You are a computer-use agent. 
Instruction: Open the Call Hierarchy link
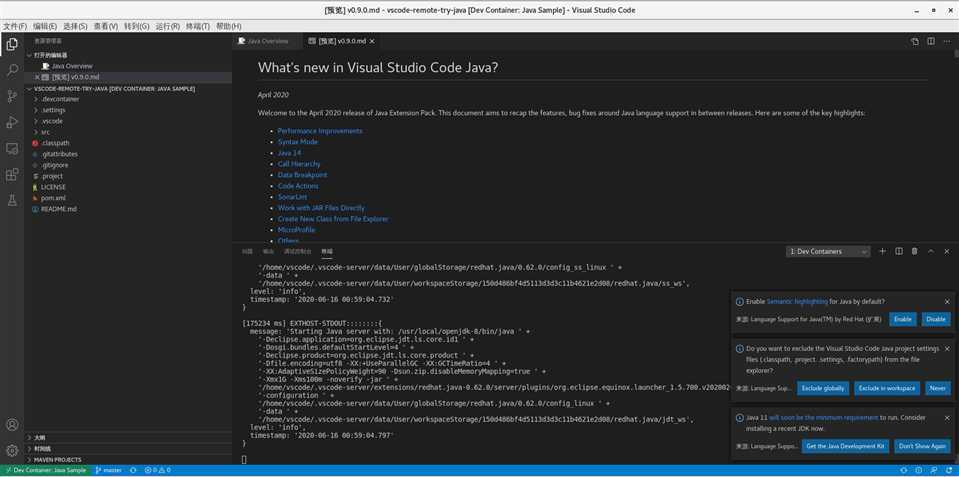[x=299, y=164]
